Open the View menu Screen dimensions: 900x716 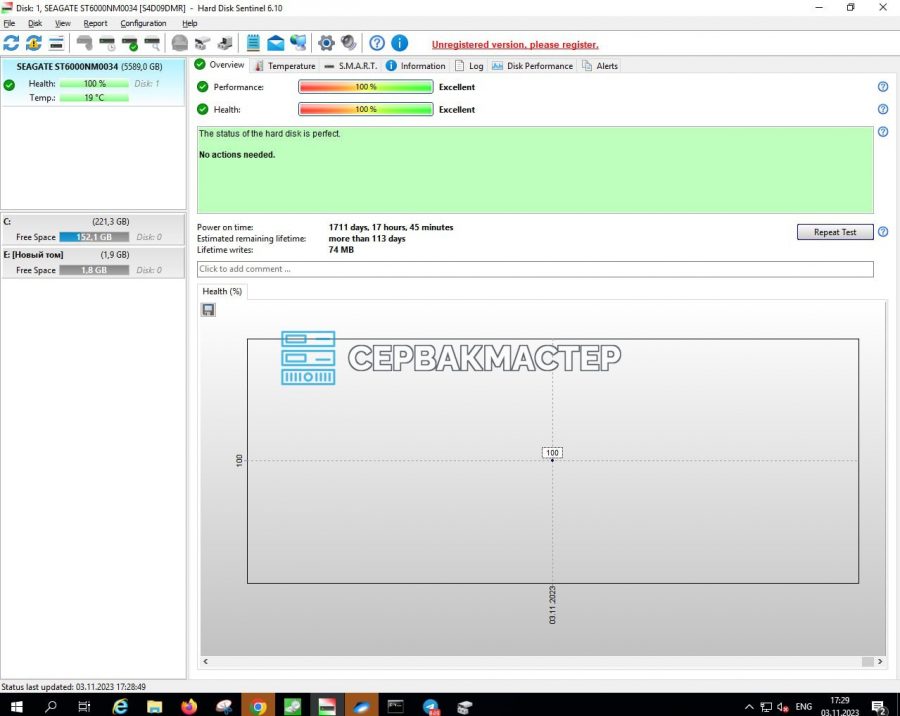[63, 24]
